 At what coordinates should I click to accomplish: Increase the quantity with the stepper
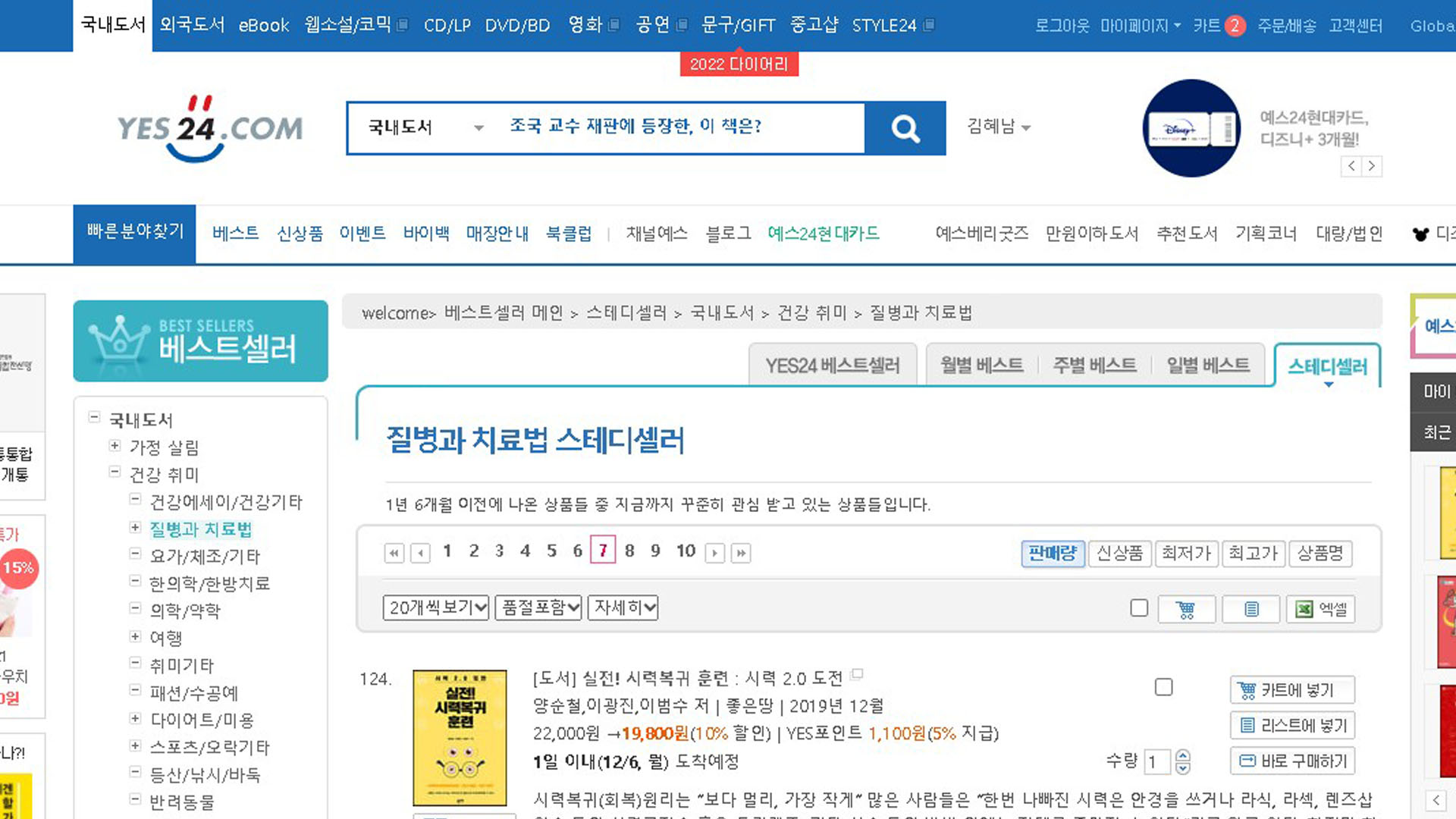click(x=1183, y=755)
